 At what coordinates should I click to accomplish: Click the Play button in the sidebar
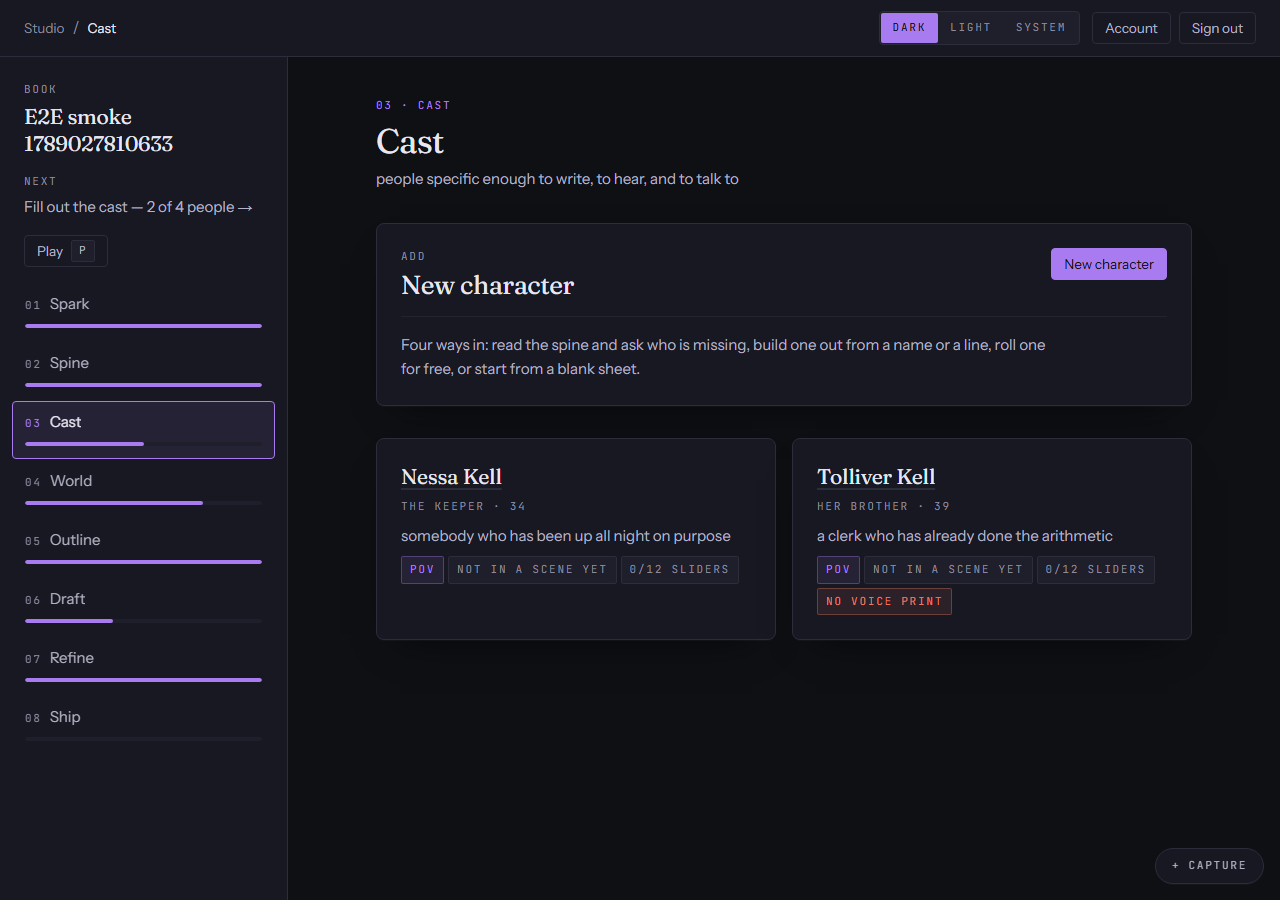pyautogui.click(x=66, y=251)
